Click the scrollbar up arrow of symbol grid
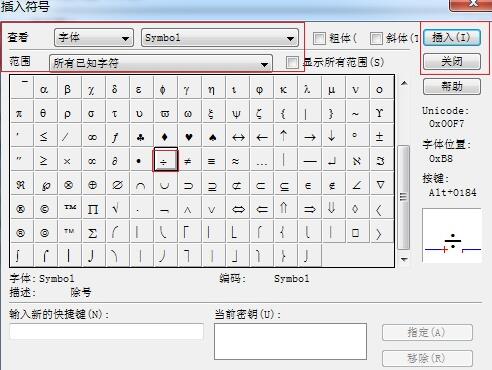492x370 pixels. 404,83
